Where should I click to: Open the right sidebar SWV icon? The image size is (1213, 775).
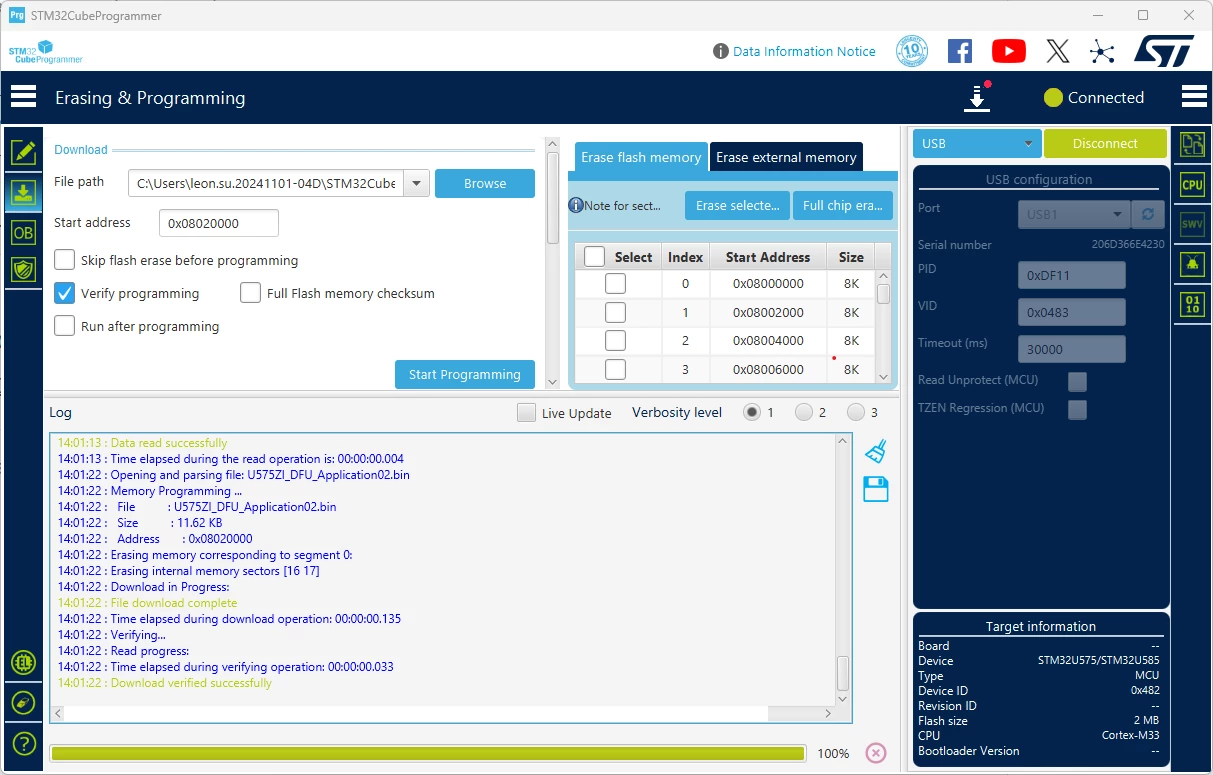coord(1192,224)
